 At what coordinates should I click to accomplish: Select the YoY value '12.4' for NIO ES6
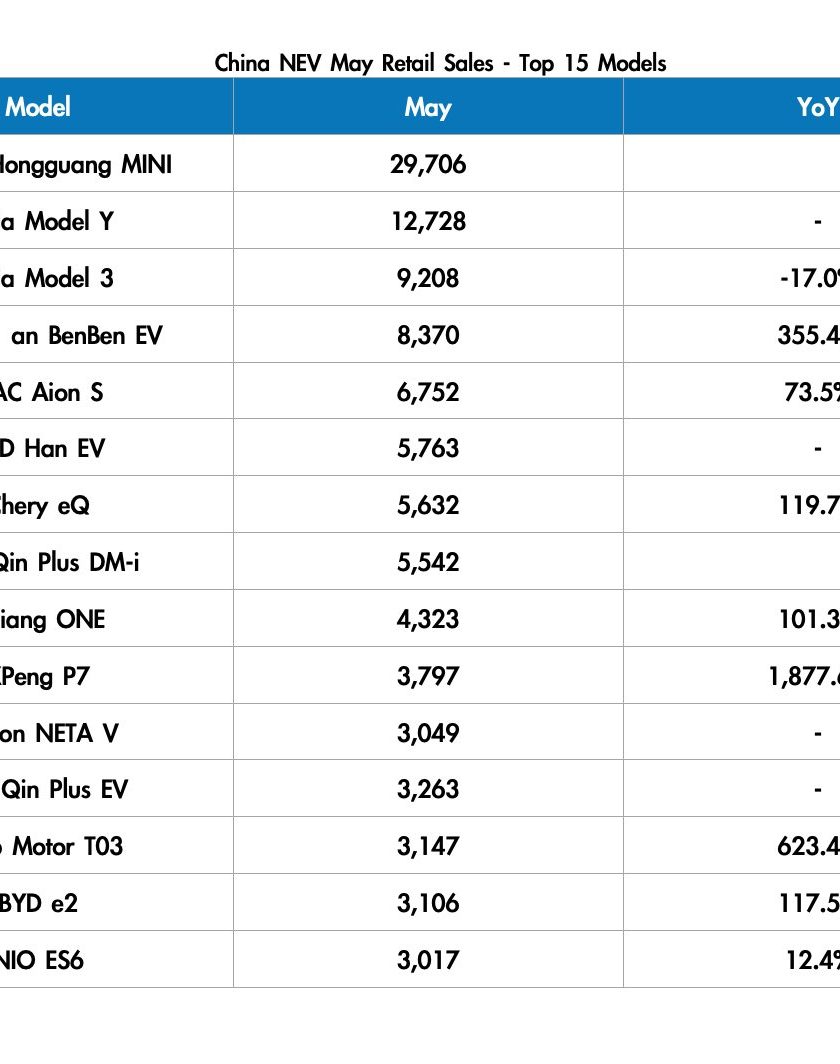coord(813,961)
